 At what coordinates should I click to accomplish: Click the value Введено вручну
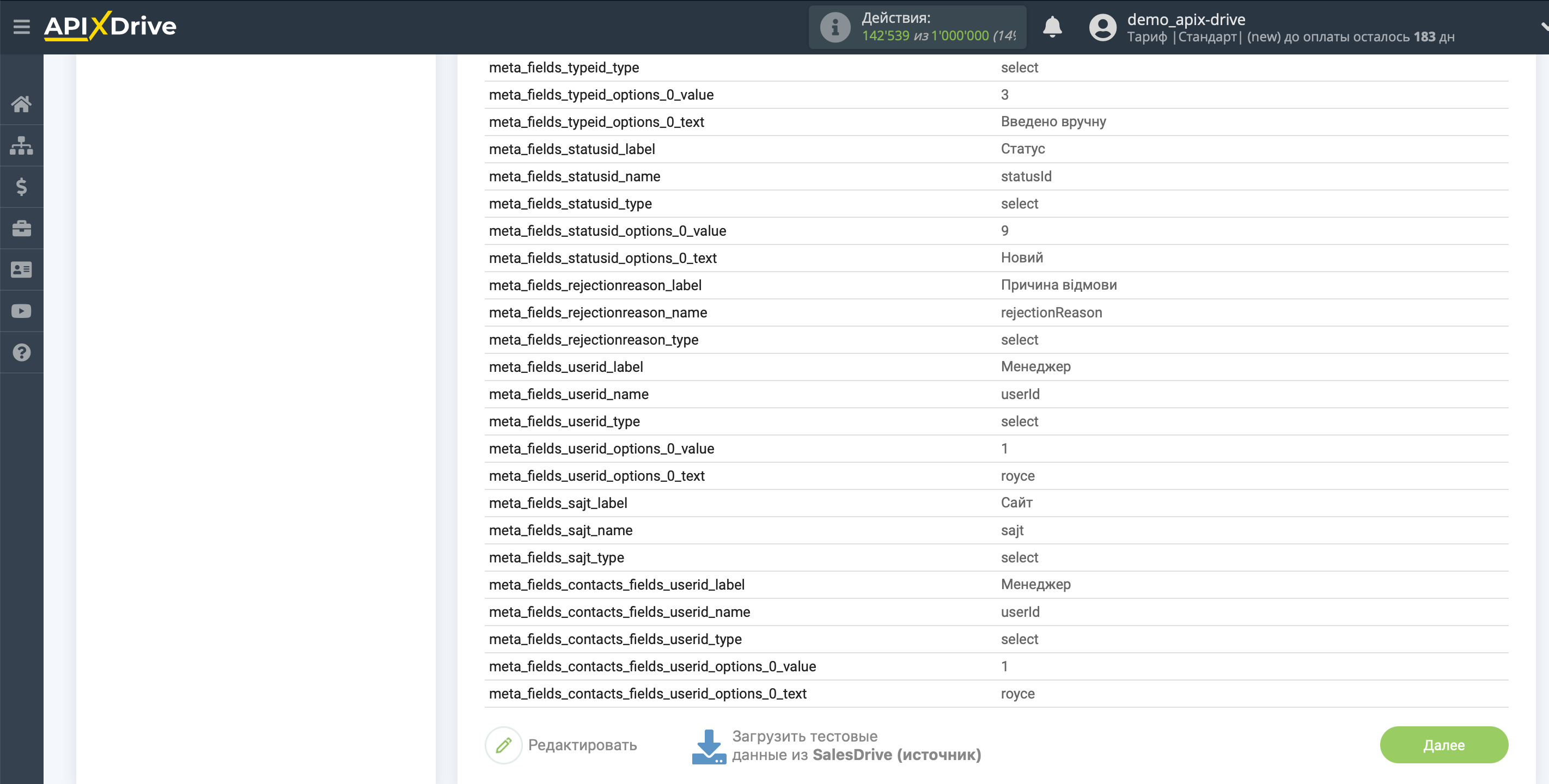[1053, 121]
